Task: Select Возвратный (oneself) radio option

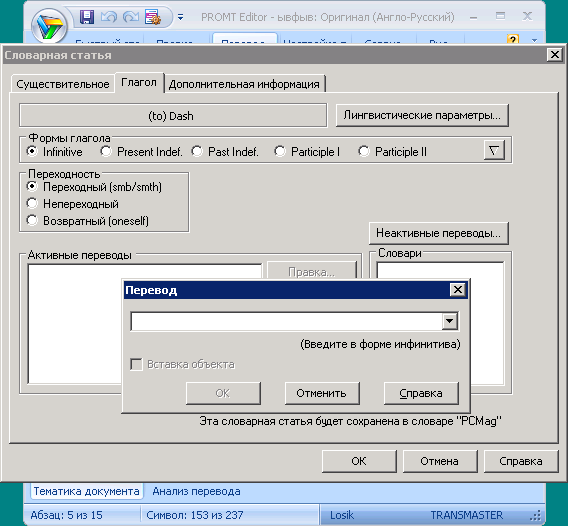Action: [88, 221]
